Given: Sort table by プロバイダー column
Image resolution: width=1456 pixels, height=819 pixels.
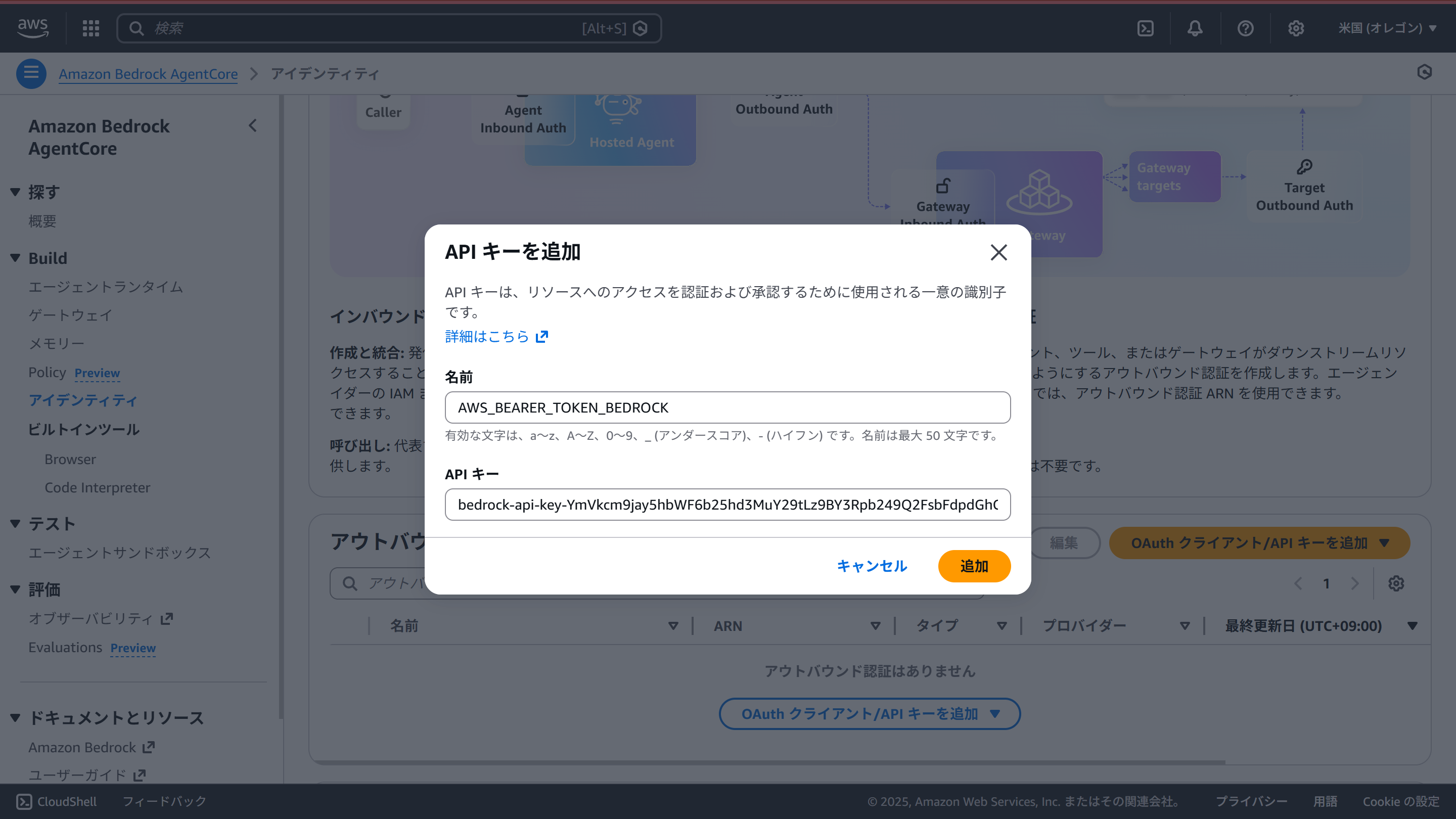Looking at the screenshot, I should pyautogui.click(x=1185, y=626).
